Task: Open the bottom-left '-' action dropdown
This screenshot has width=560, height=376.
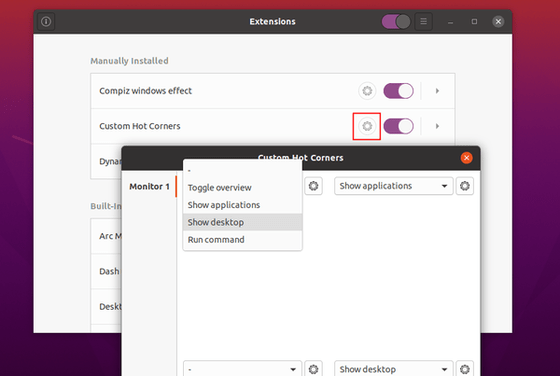Action: 242,369
